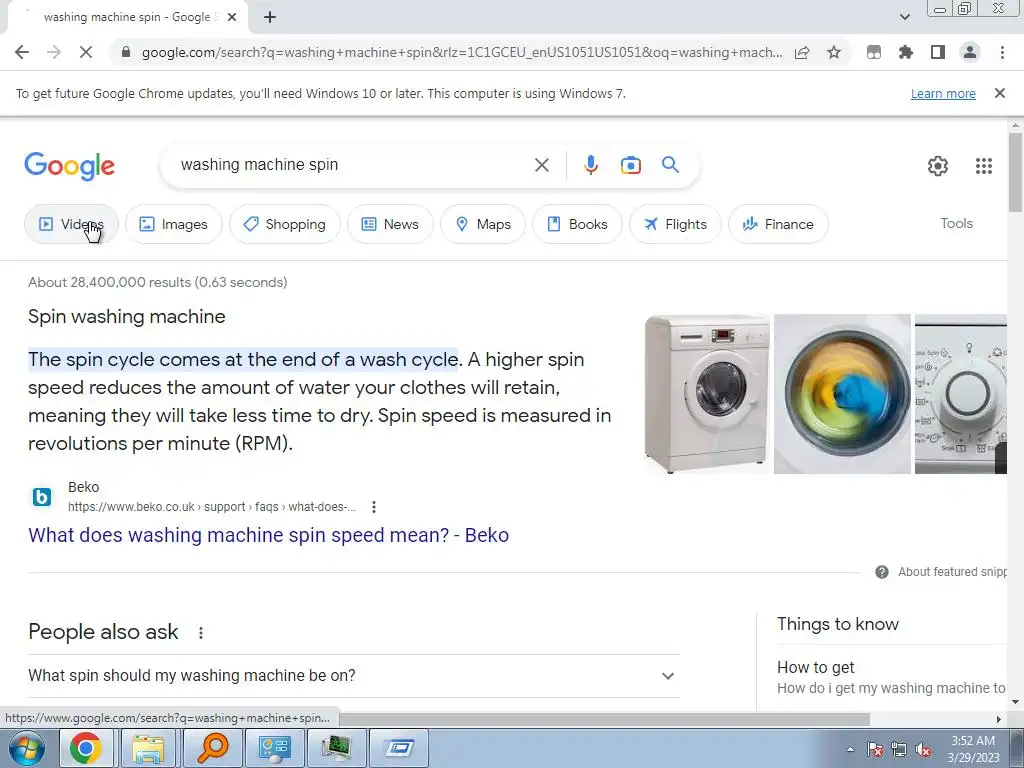The image size is (1024, 768).
Task: Open a new browser tab
Action: tap(270, 18)
